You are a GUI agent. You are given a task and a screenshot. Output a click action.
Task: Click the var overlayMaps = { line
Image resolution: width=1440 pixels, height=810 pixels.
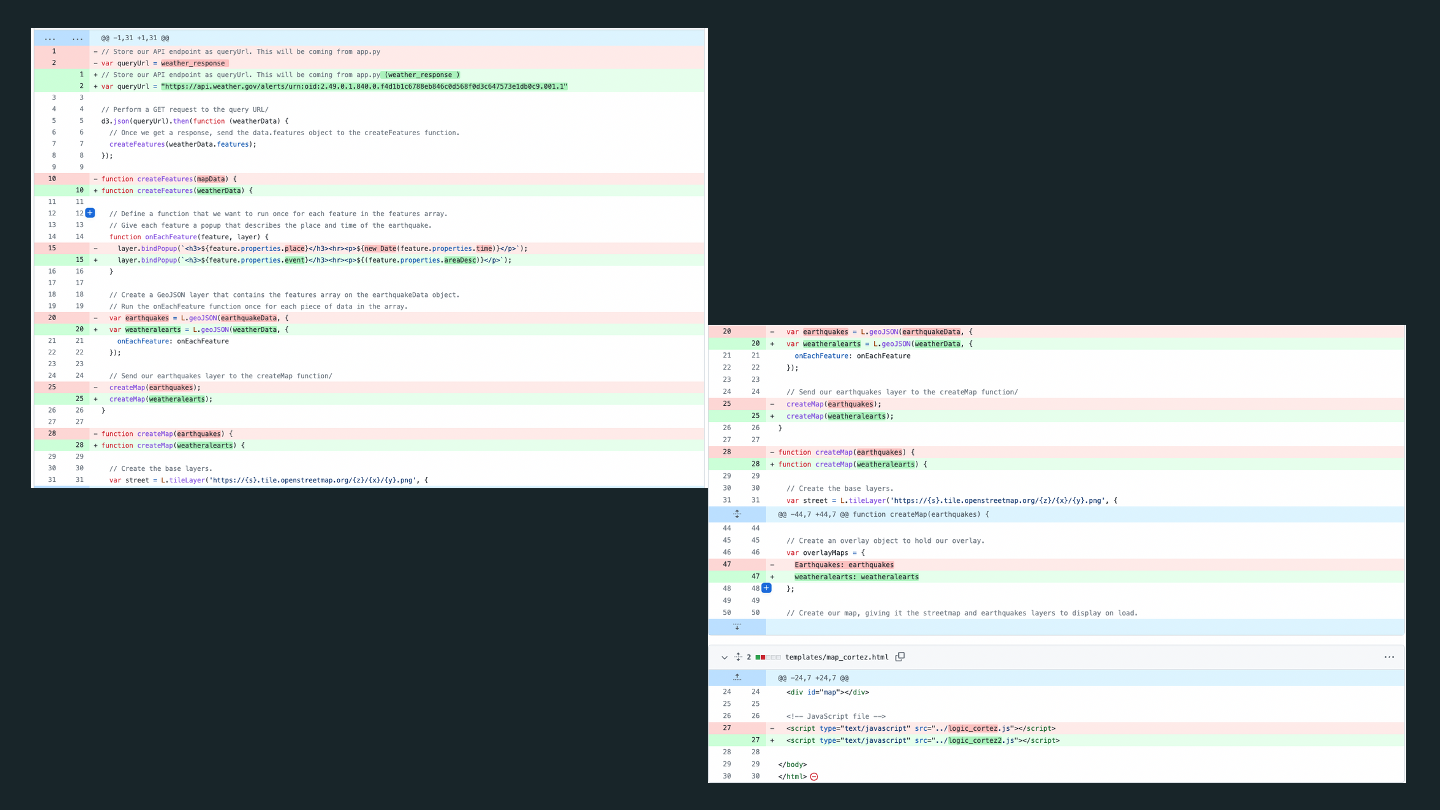click(824, 552)
